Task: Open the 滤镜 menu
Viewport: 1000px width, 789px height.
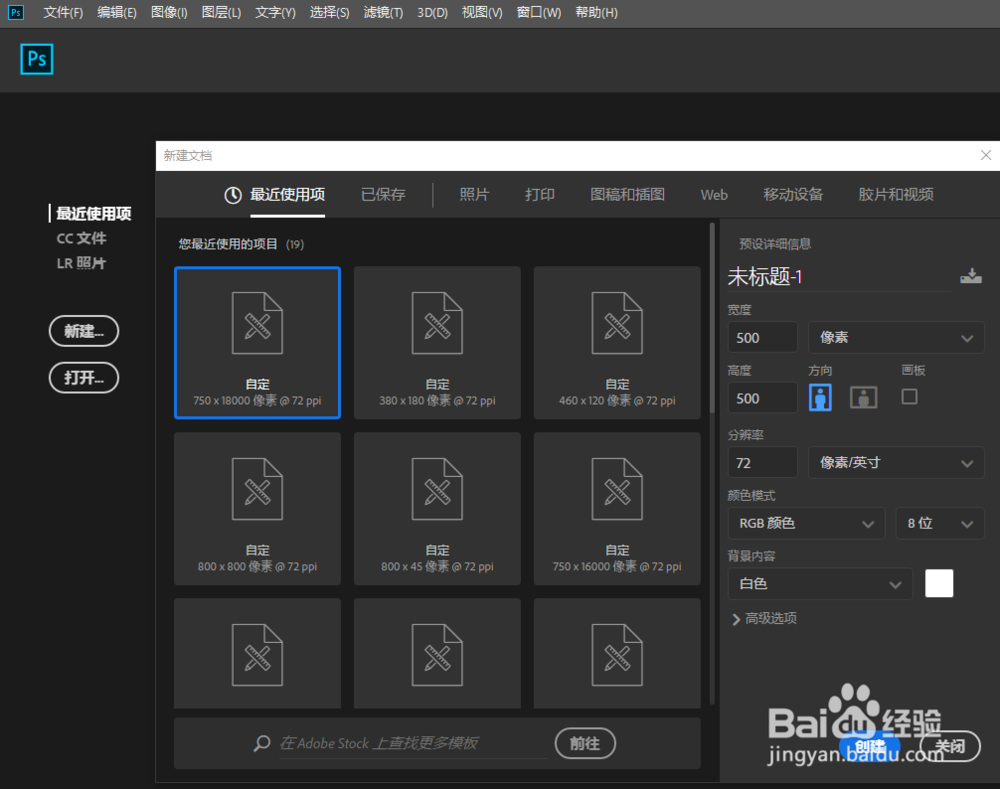Action: pos(383,12)
